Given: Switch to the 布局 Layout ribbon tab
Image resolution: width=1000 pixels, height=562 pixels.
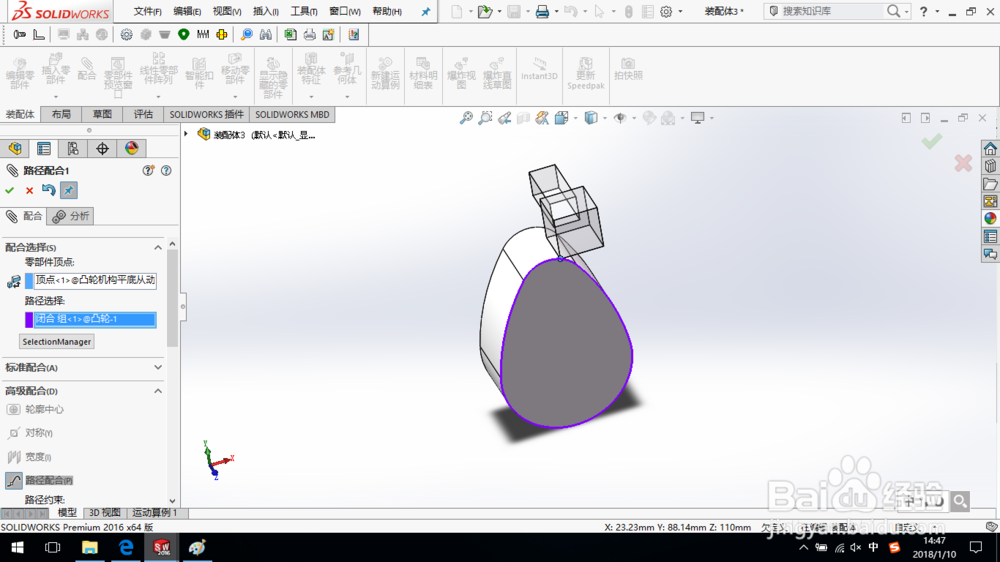Looking at the screenshot, I should click(61, 114).
